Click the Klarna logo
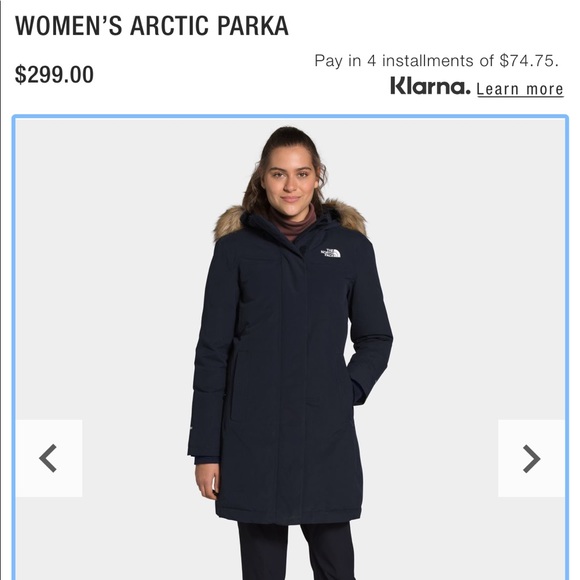The image size is (580, 580). (x=430, y=86)
